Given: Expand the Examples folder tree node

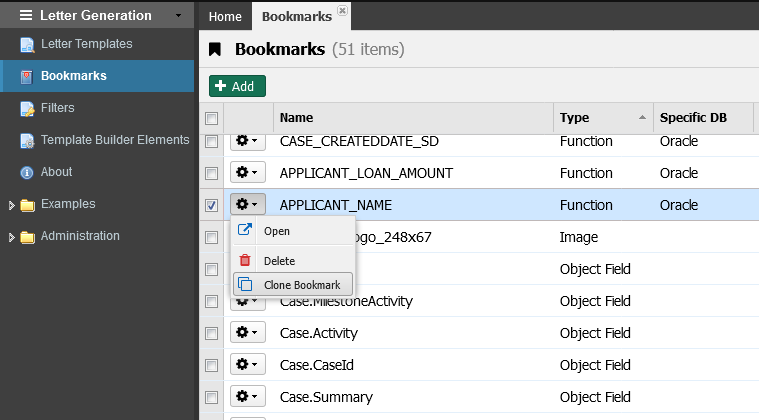Looking at the screenshot, I should click(11, 205).
